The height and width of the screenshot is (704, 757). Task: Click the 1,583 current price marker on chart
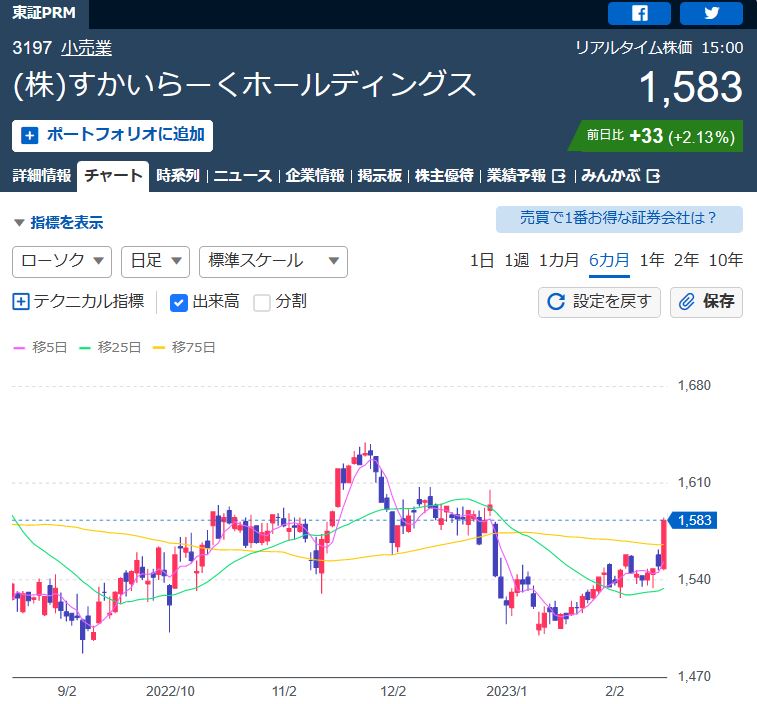click(x=692, y=520)
